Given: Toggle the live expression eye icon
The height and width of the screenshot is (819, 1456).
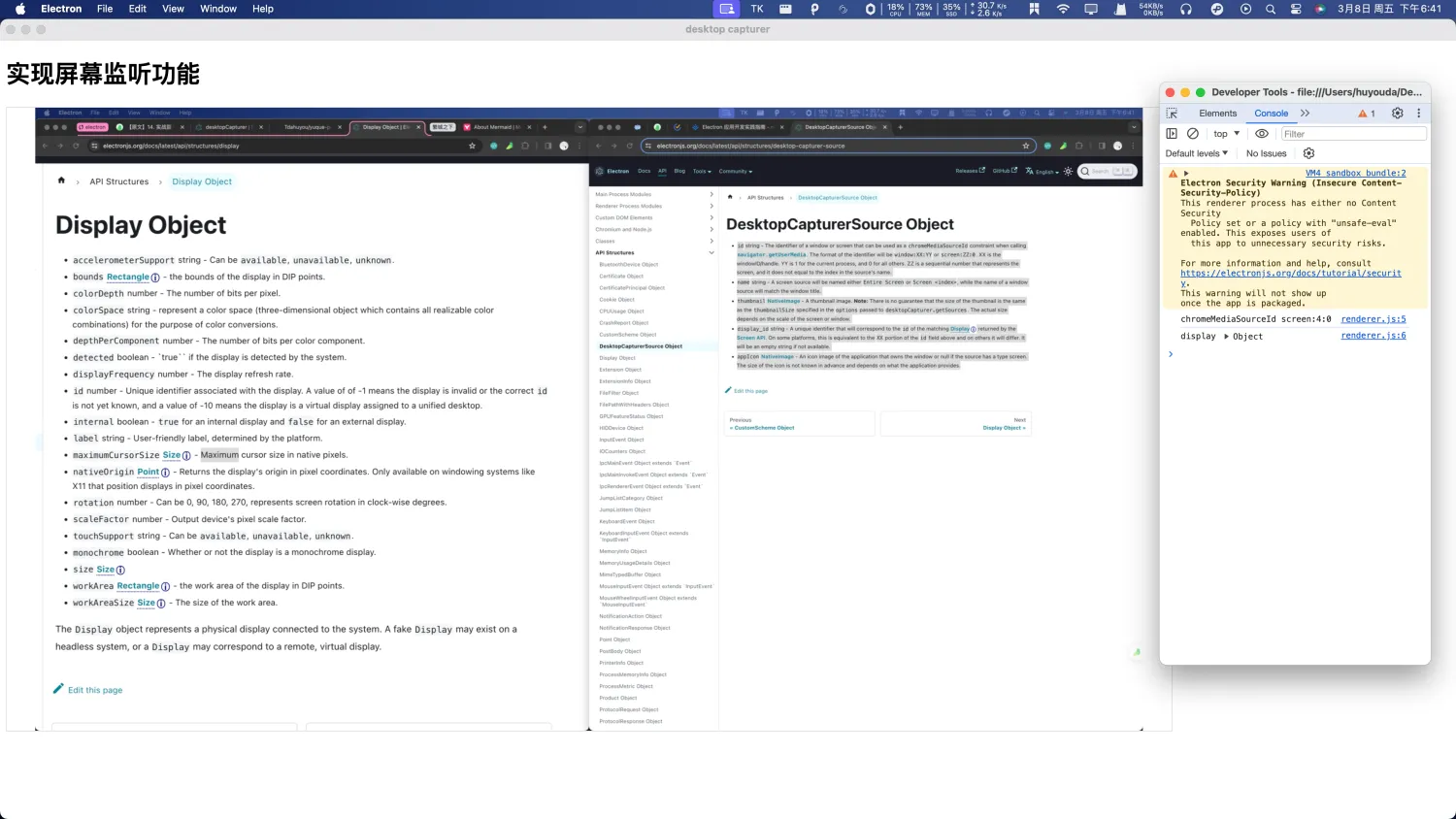Looking at the screenshot, I should (1262, 134).
